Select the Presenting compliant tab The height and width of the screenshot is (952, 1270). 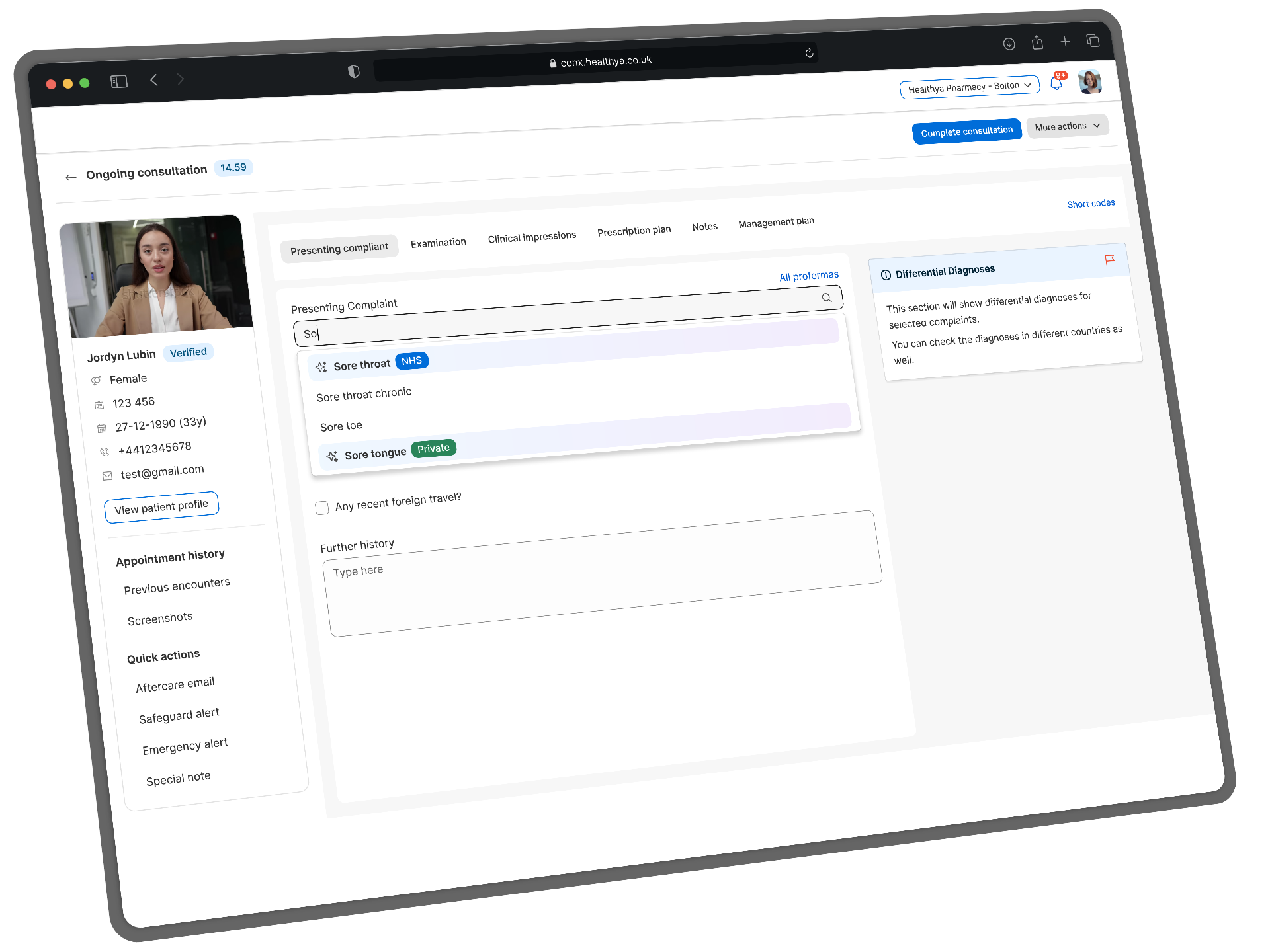339,249
